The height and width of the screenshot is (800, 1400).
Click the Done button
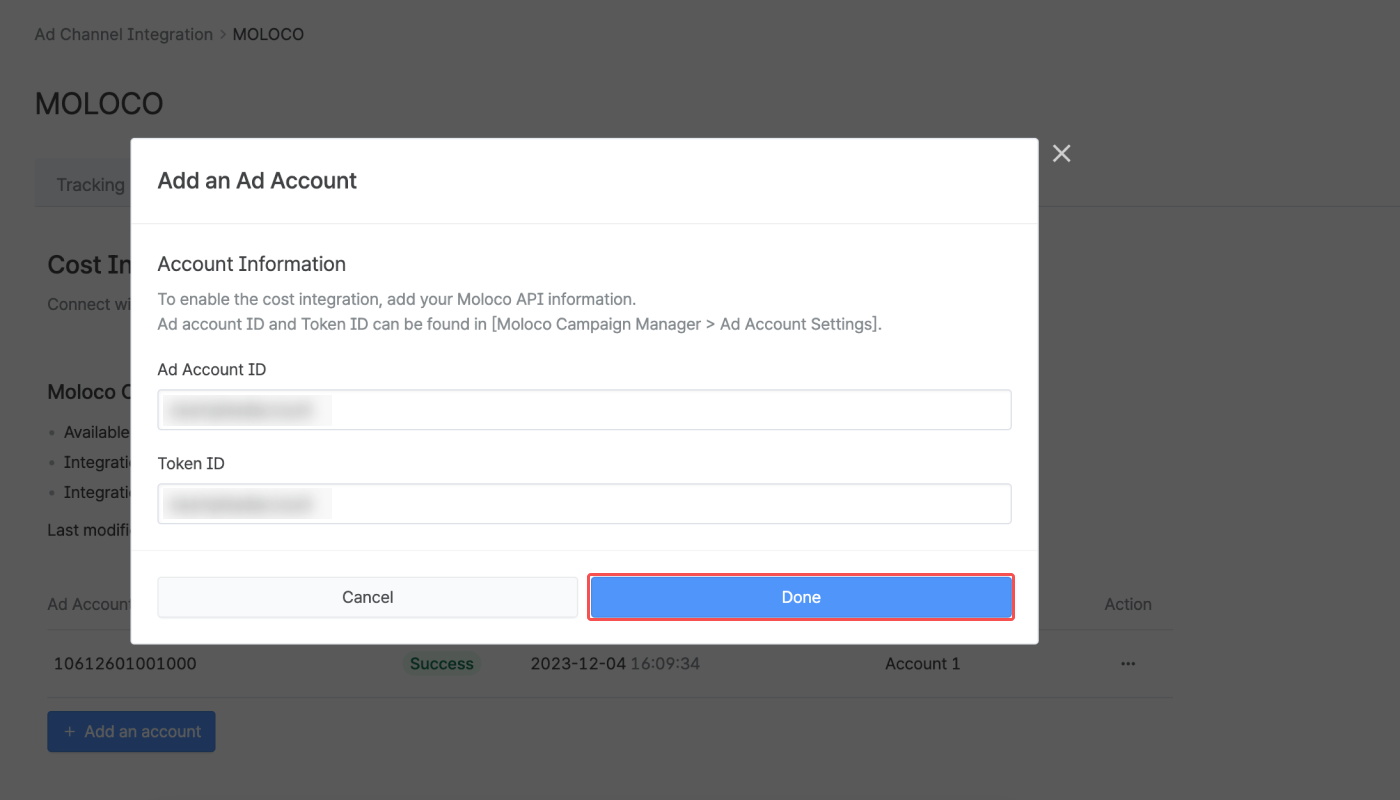point(801,597)
